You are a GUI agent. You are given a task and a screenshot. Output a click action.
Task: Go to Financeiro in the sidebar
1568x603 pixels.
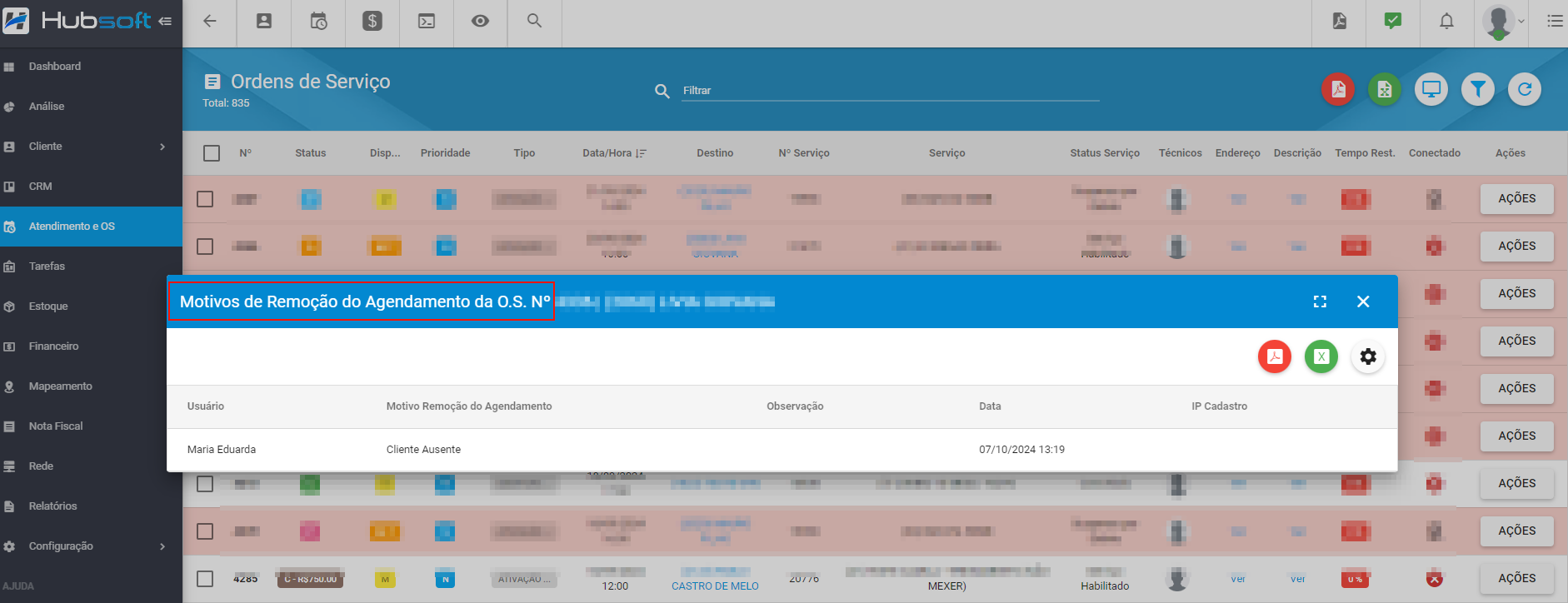tap(53, 346)
